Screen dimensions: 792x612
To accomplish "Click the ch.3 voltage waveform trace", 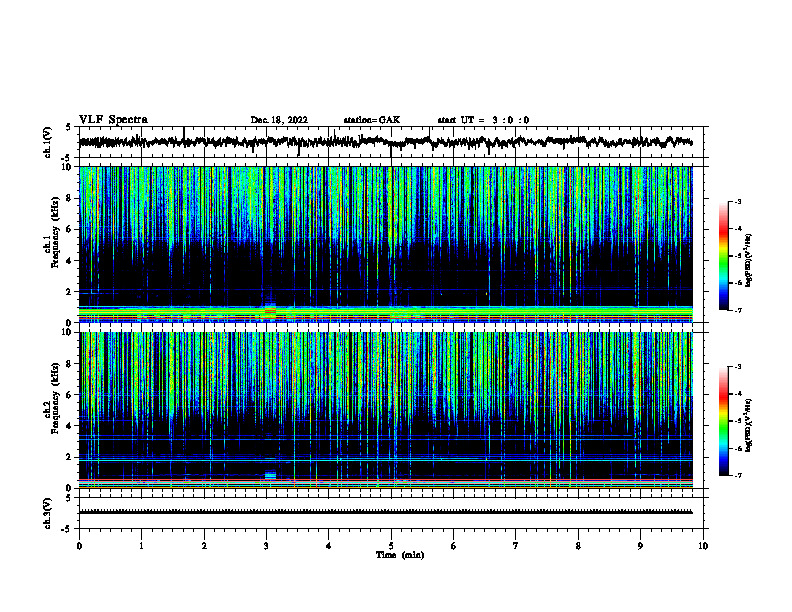I will pos(385,512).
